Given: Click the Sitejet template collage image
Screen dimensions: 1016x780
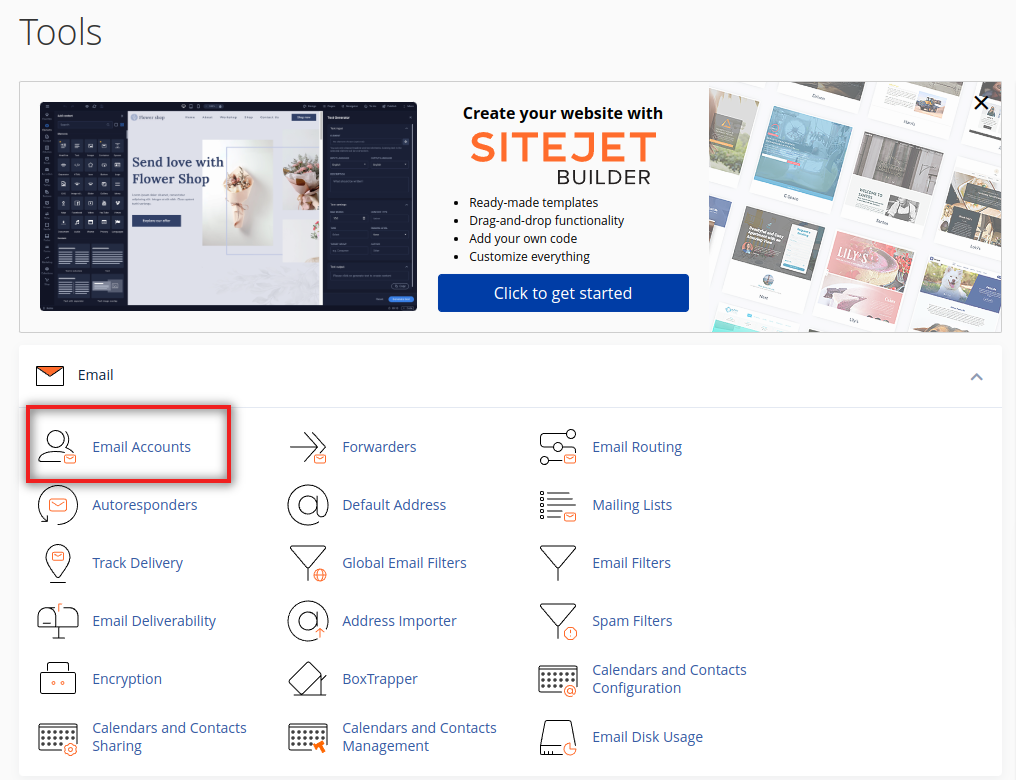Looking at the screenshot, I should [855, 207].
